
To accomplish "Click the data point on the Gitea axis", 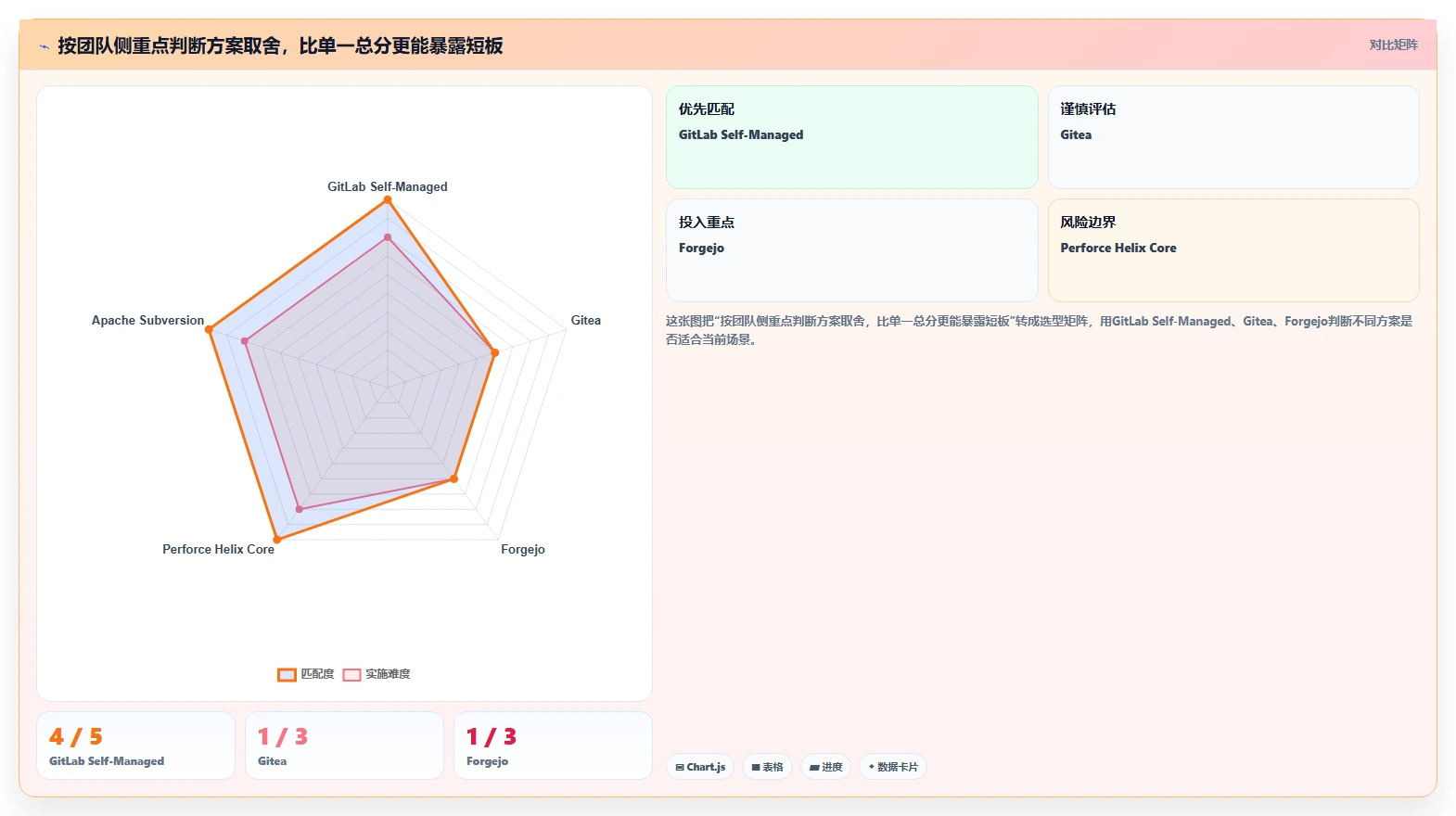I will [494, 352].
